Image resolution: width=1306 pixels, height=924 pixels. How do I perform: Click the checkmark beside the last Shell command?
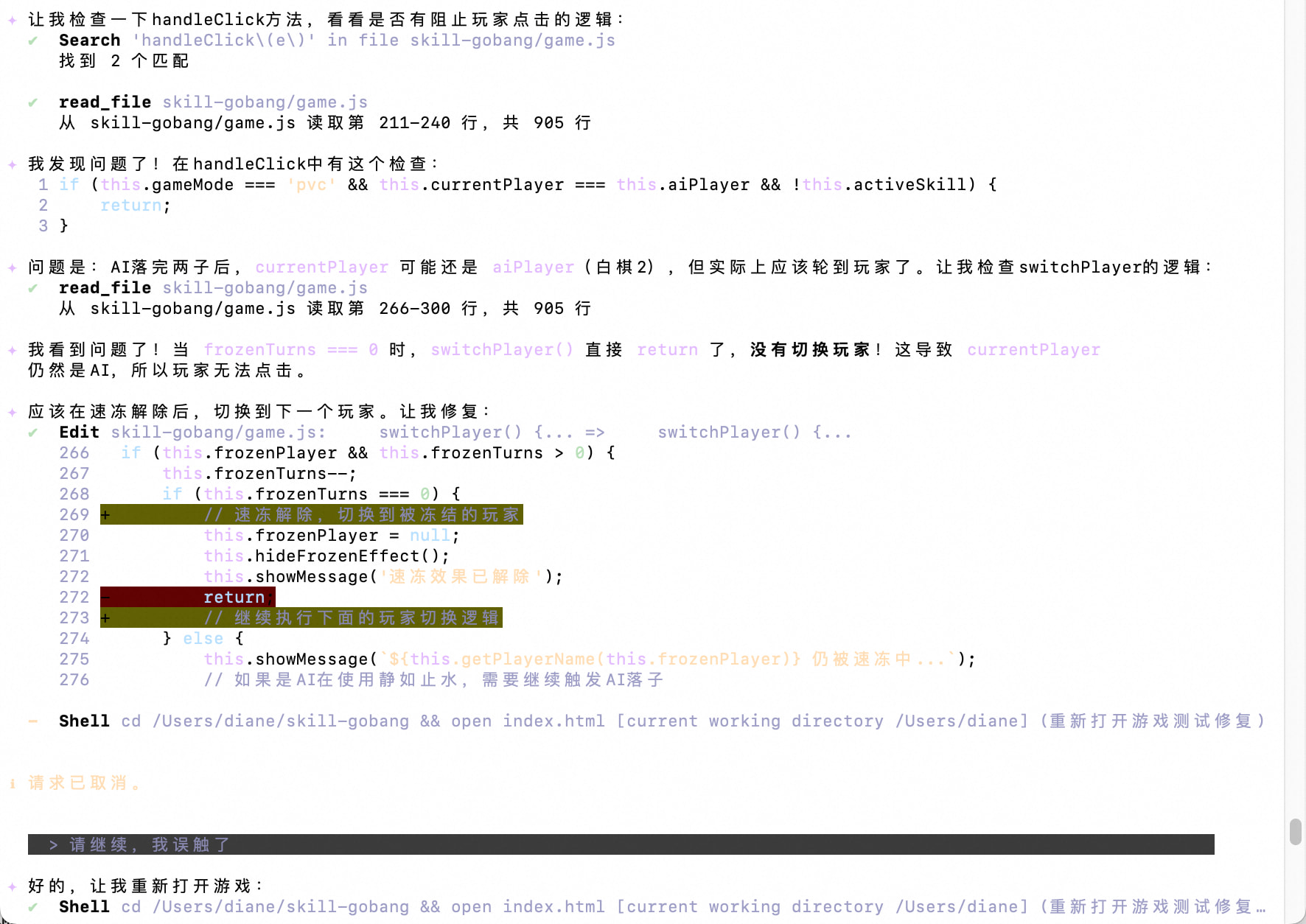click(x=32, y=907)
